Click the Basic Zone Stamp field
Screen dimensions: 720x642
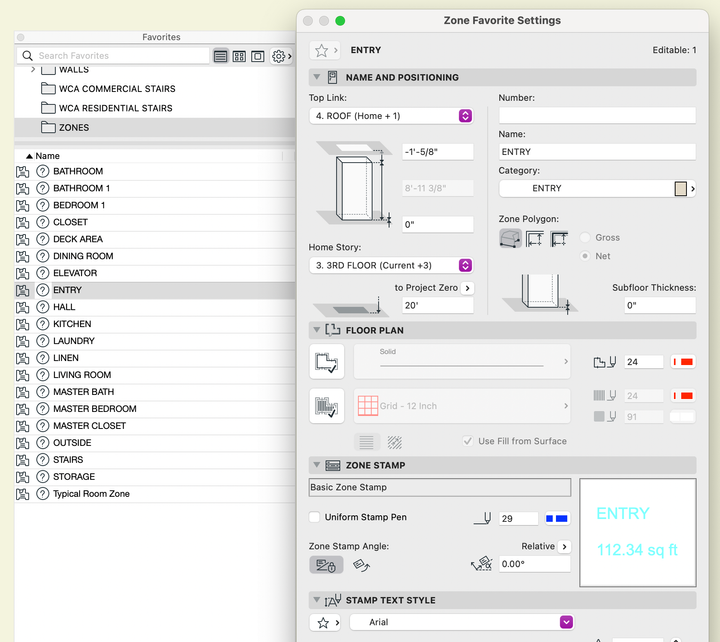tap(440, 487)
